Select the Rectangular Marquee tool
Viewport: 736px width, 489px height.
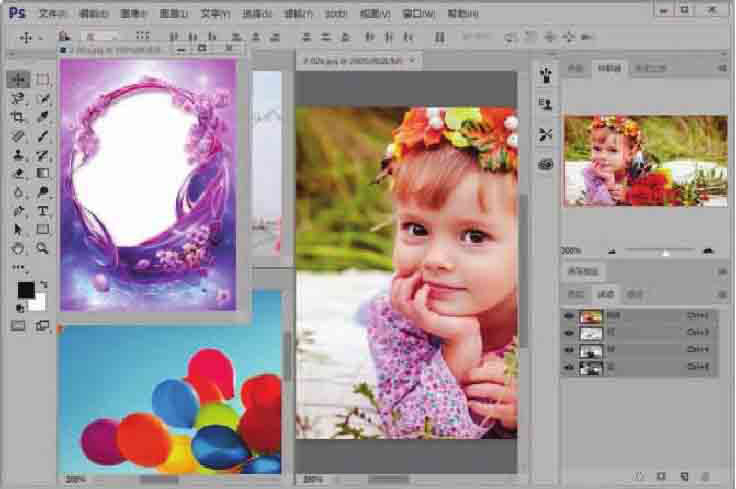(x=43, y=79)
